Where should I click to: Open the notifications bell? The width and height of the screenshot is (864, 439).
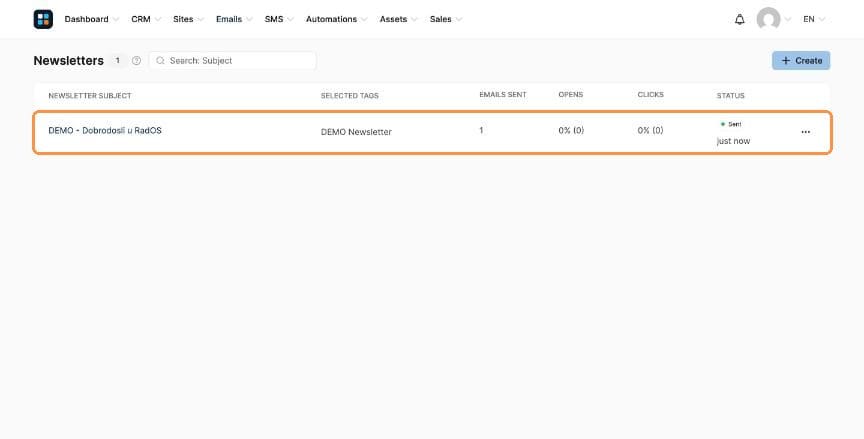(739, 19)
